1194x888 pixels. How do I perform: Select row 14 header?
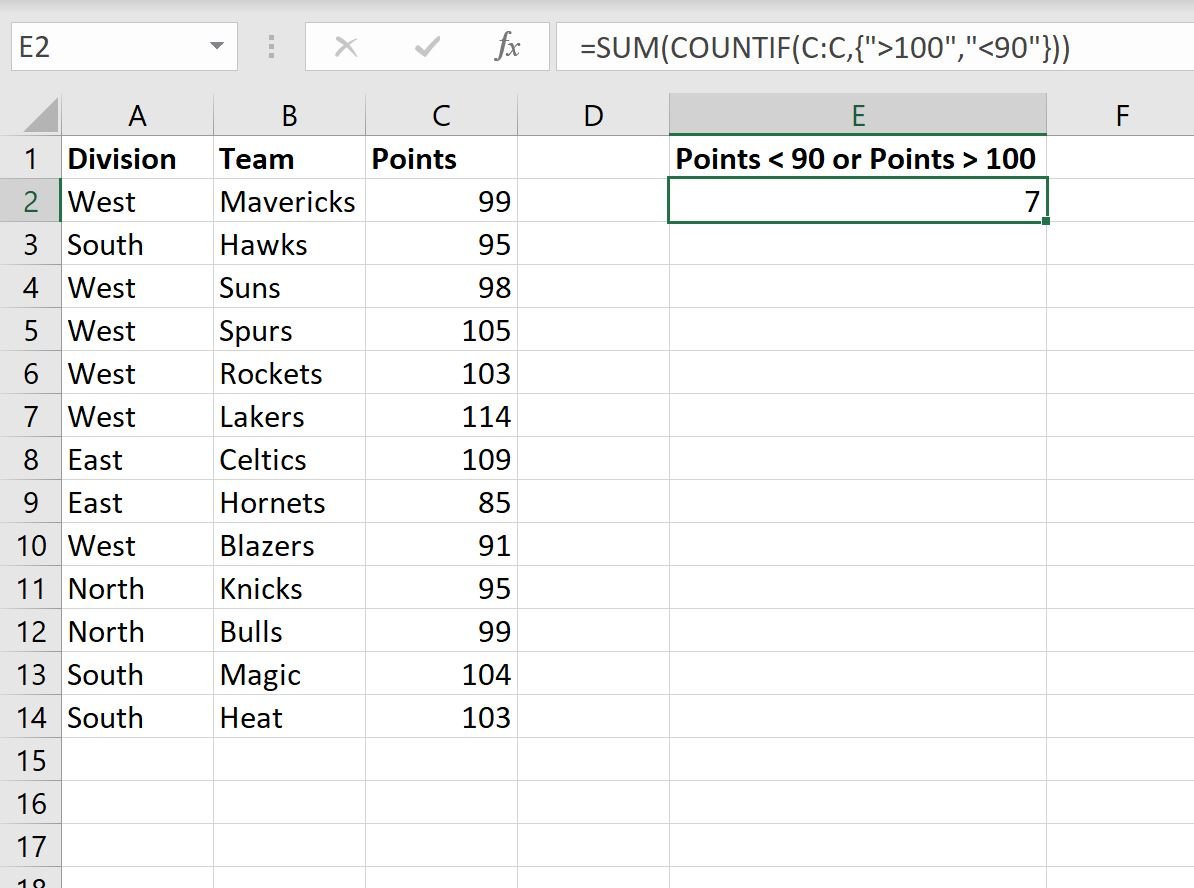30,717
